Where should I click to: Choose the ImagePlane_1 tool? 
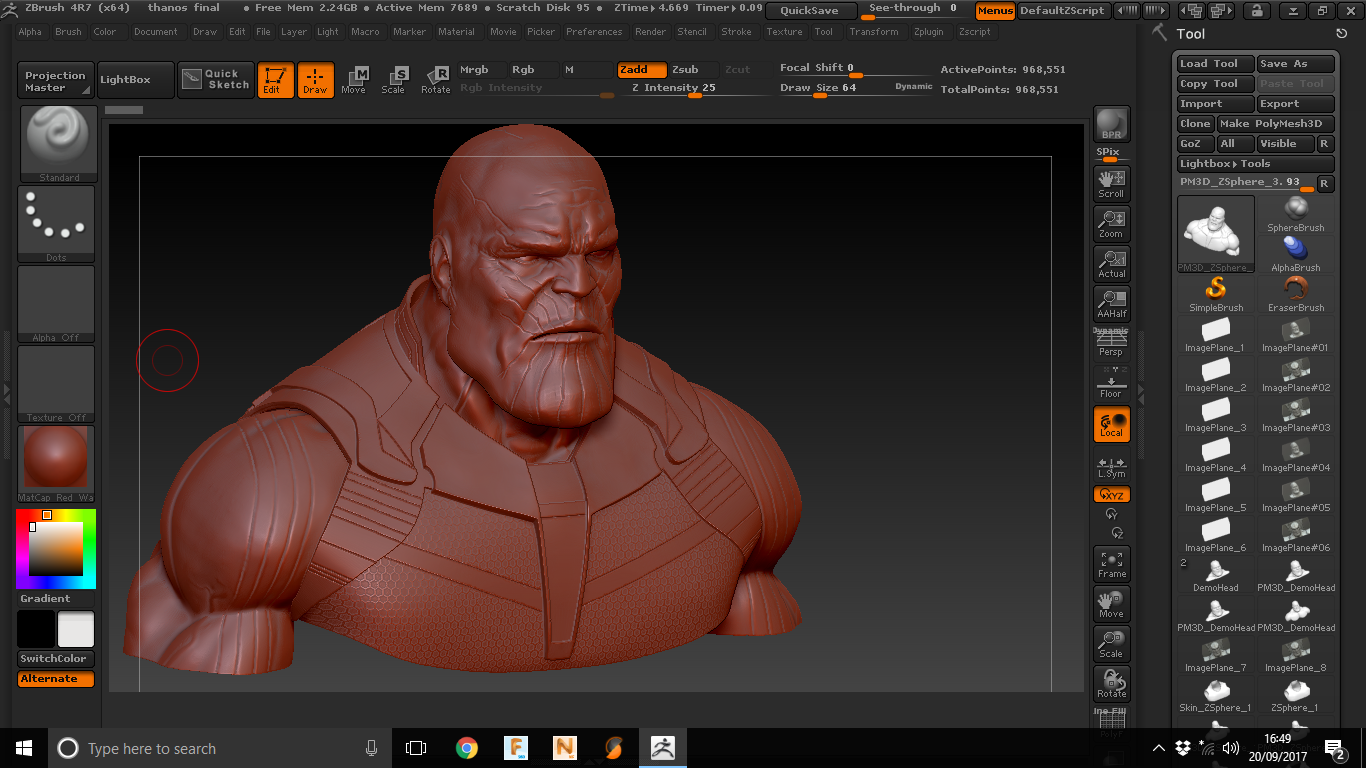point(1216,334)
